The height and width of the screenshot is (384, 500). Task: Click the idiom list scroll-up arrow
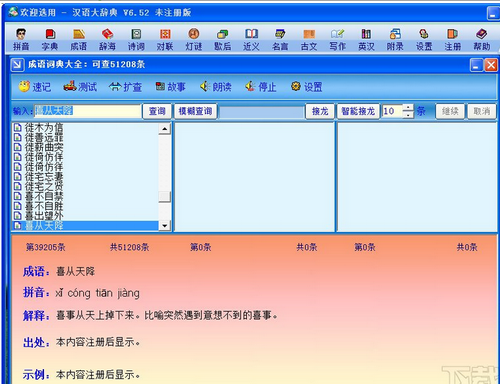pyautogui.click(x=165, y=129)
